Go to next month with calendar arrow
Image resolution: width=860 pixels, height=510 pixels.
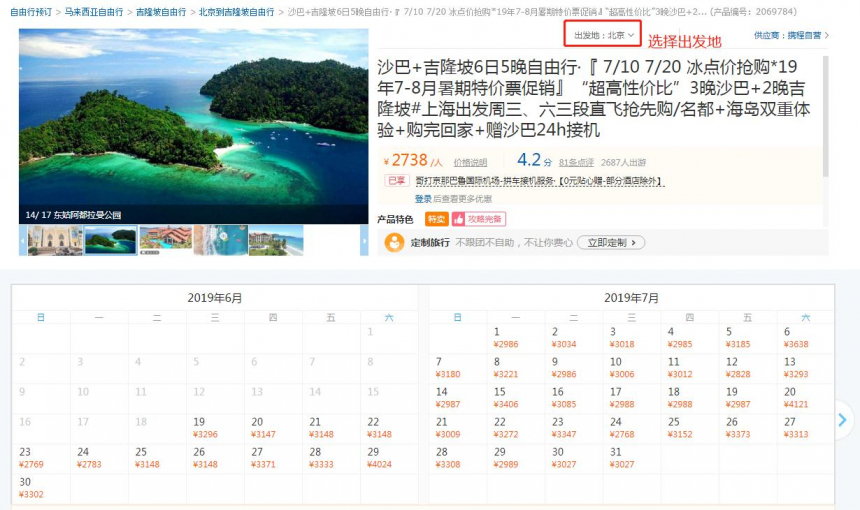tap(842, 420)
